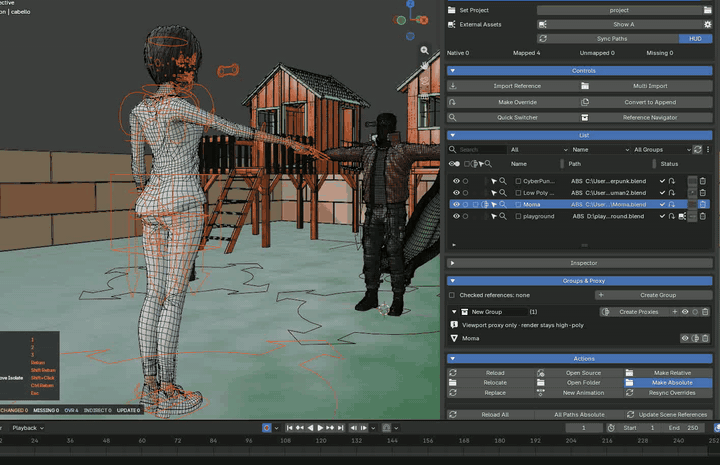Screen dimensions: 720x465
Task: Toggle visibility eye for Low Poly reference
Action: (x=456, y=193)
